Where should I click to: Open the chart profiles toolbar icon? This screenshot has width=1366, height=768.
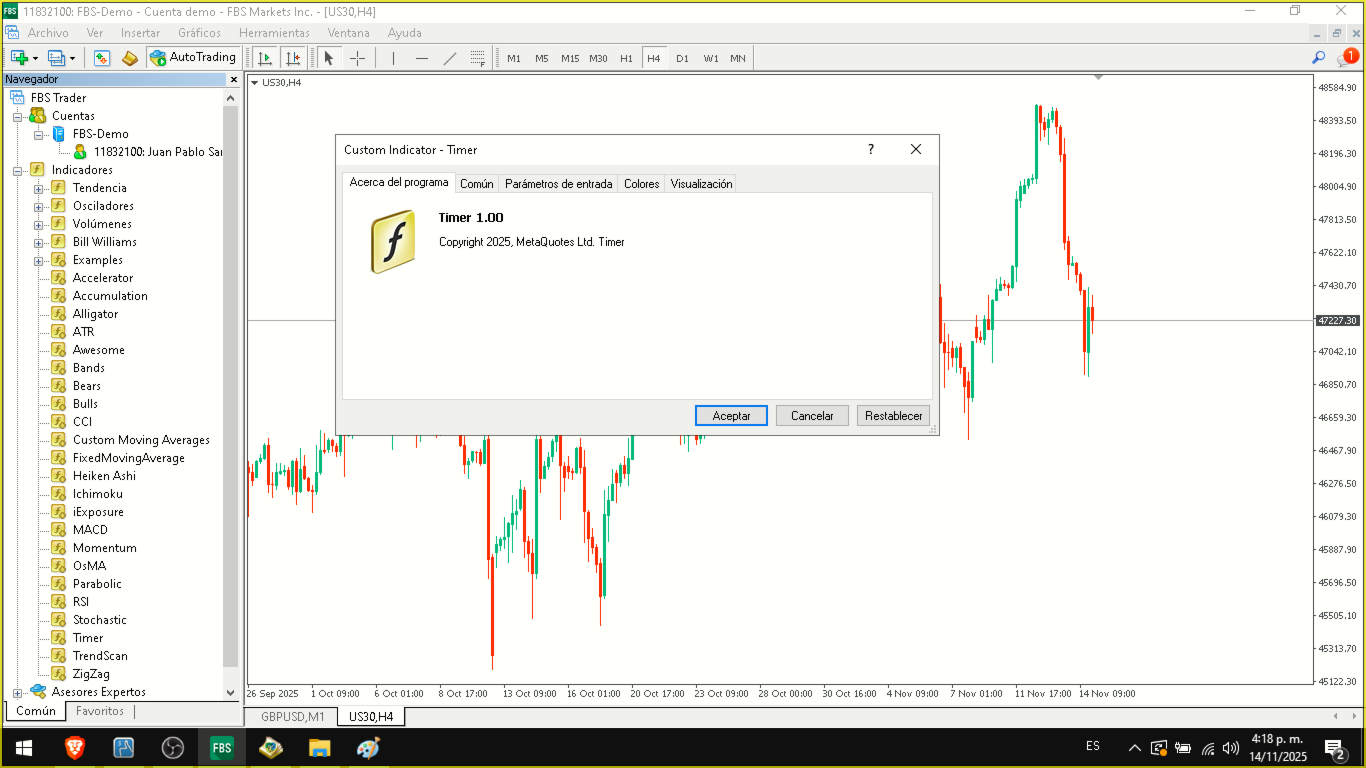click(61, 58)
